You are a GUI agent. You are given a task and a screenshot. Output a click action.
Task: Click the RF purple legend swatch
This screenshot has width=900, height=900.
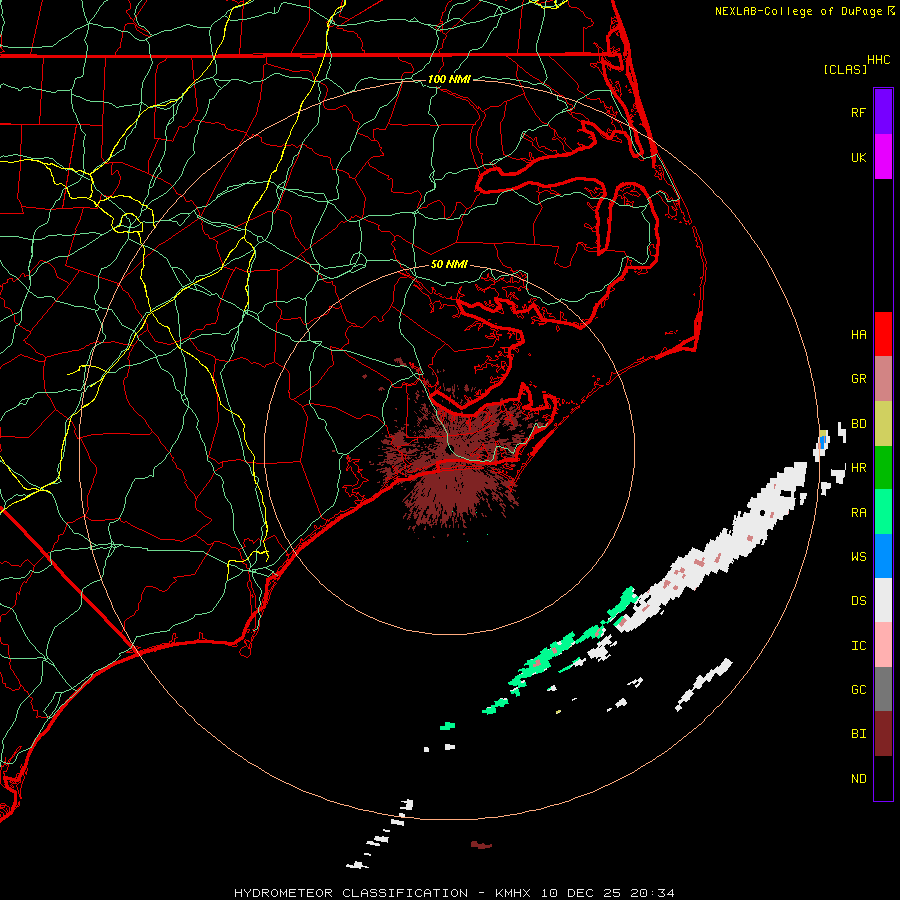[883, 112]
